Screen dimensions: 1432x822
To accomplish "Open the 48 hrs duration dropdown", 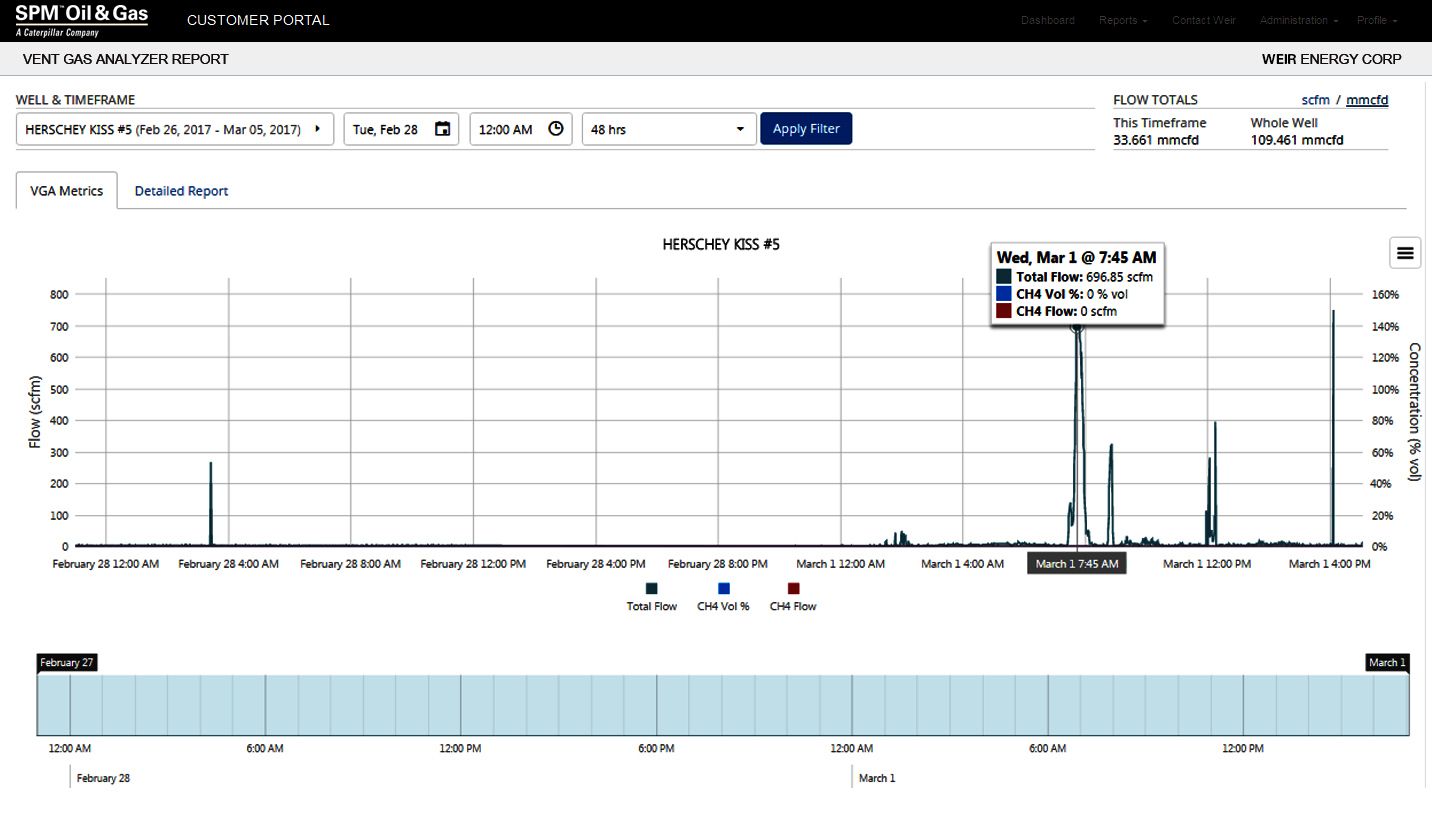I will [668, 128].
